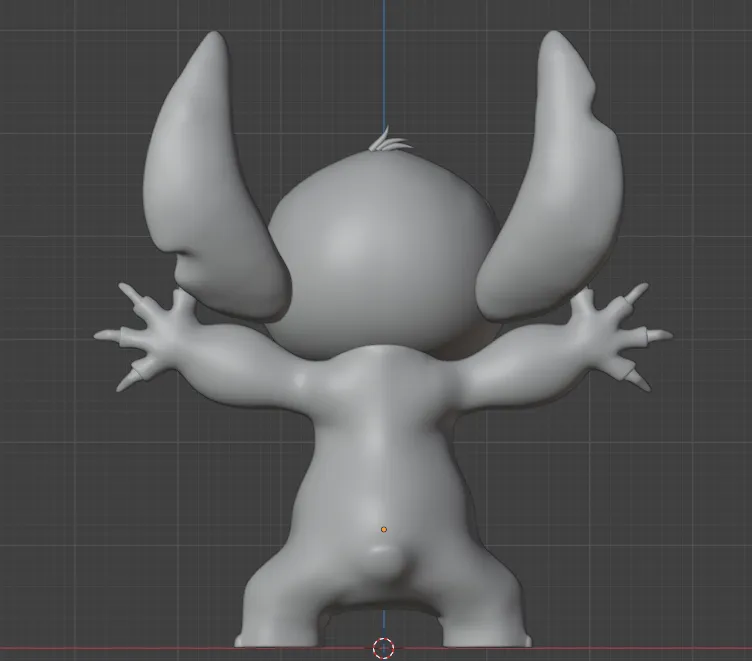Select the hair tuft on top of the head
The image size is (752, 661).
[389, 142]
